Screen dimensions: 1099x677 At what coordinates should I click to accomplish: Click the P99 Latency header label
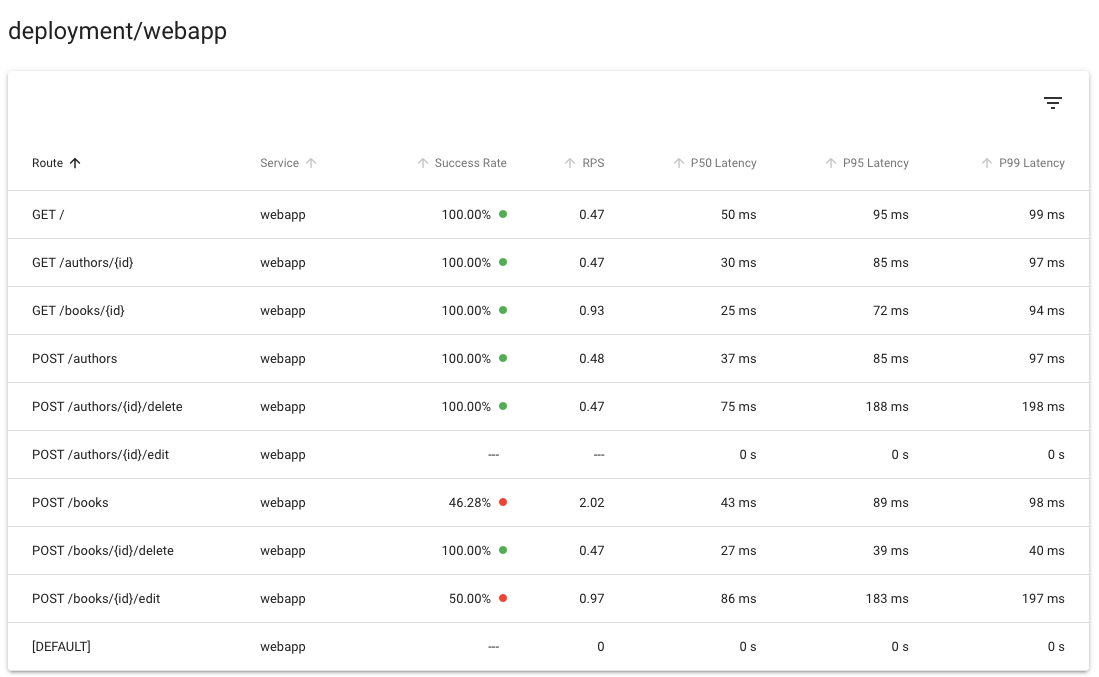click(1032, 163)
